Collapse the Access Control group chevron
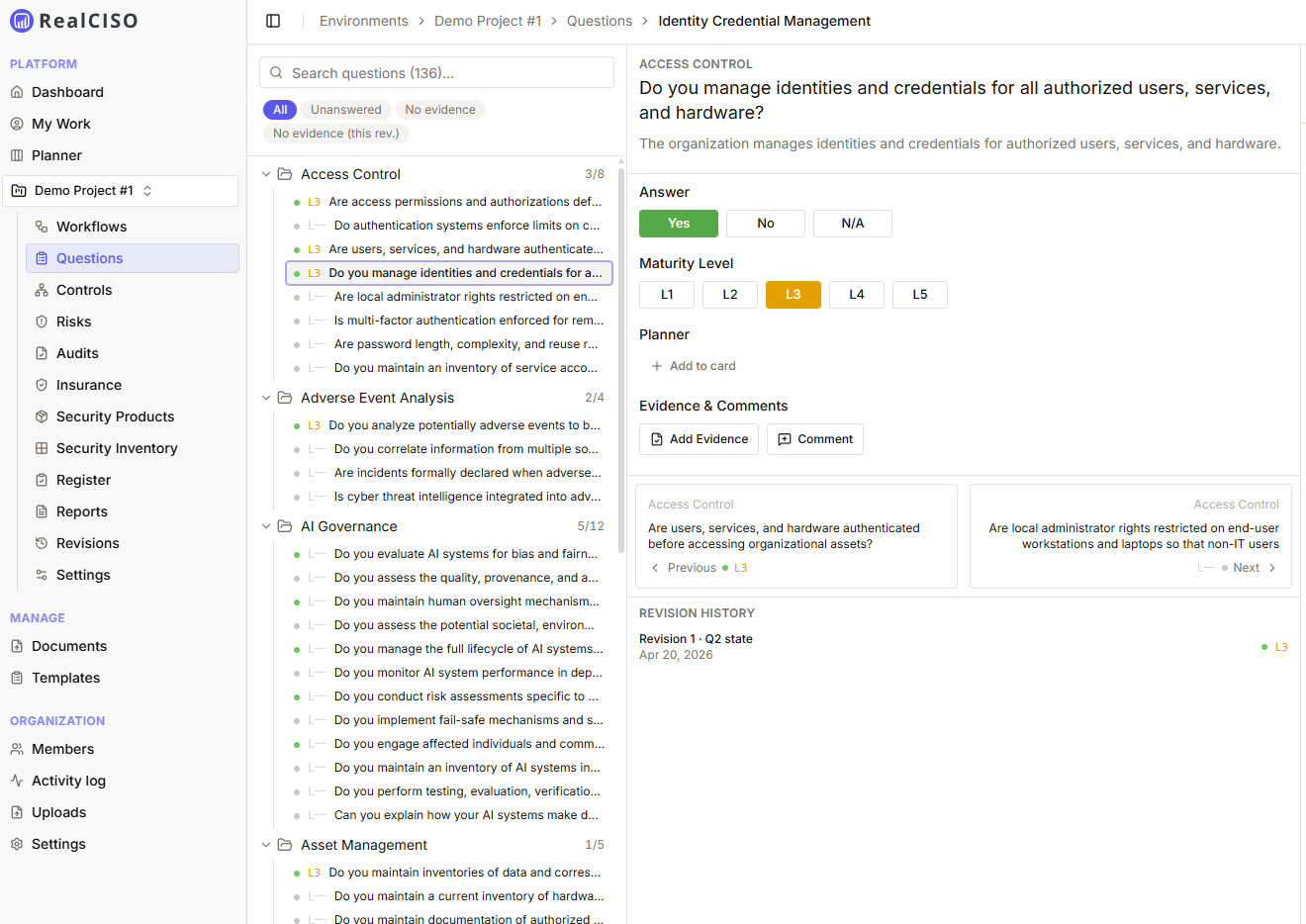Screen dimensions: 1306x924 pyautogui.click(x=266, y=174)
